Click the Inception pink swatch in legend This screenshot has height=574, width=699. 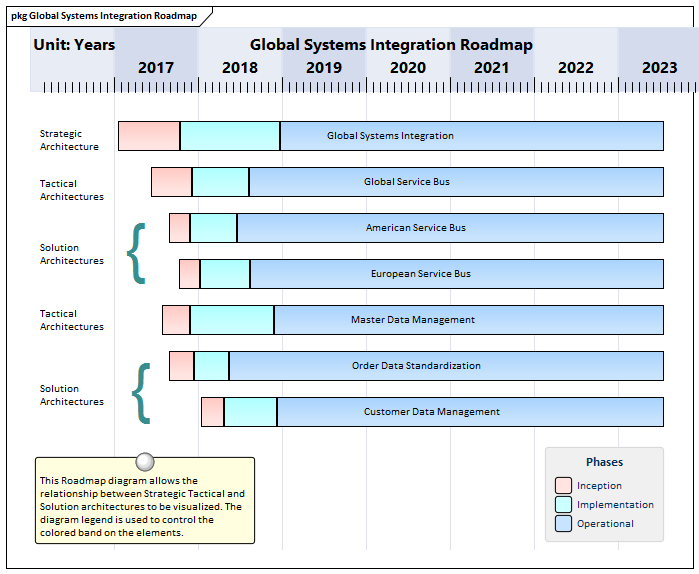tap(563, 486)
